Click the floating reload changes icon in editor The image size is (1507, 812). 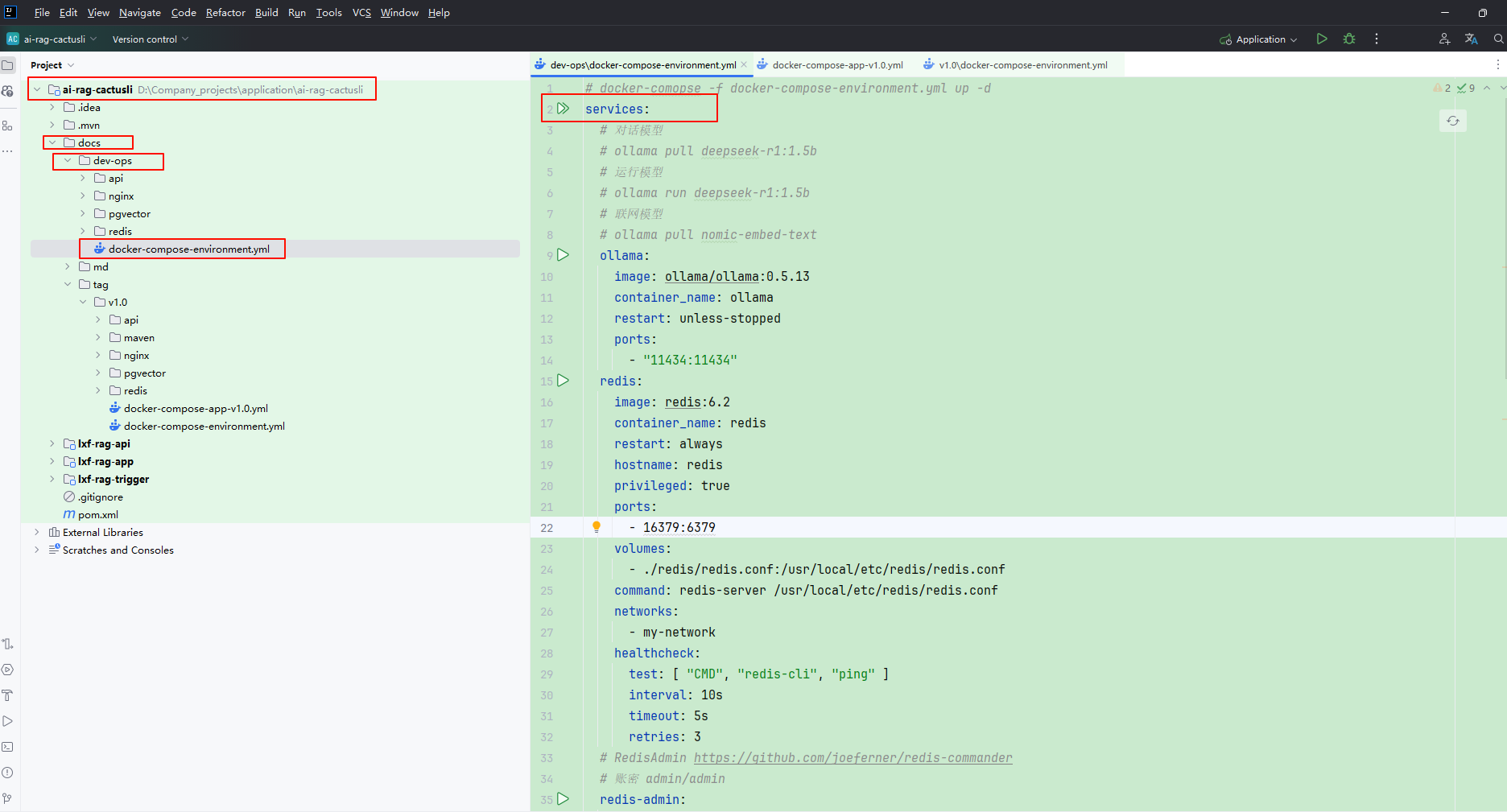1453,121
